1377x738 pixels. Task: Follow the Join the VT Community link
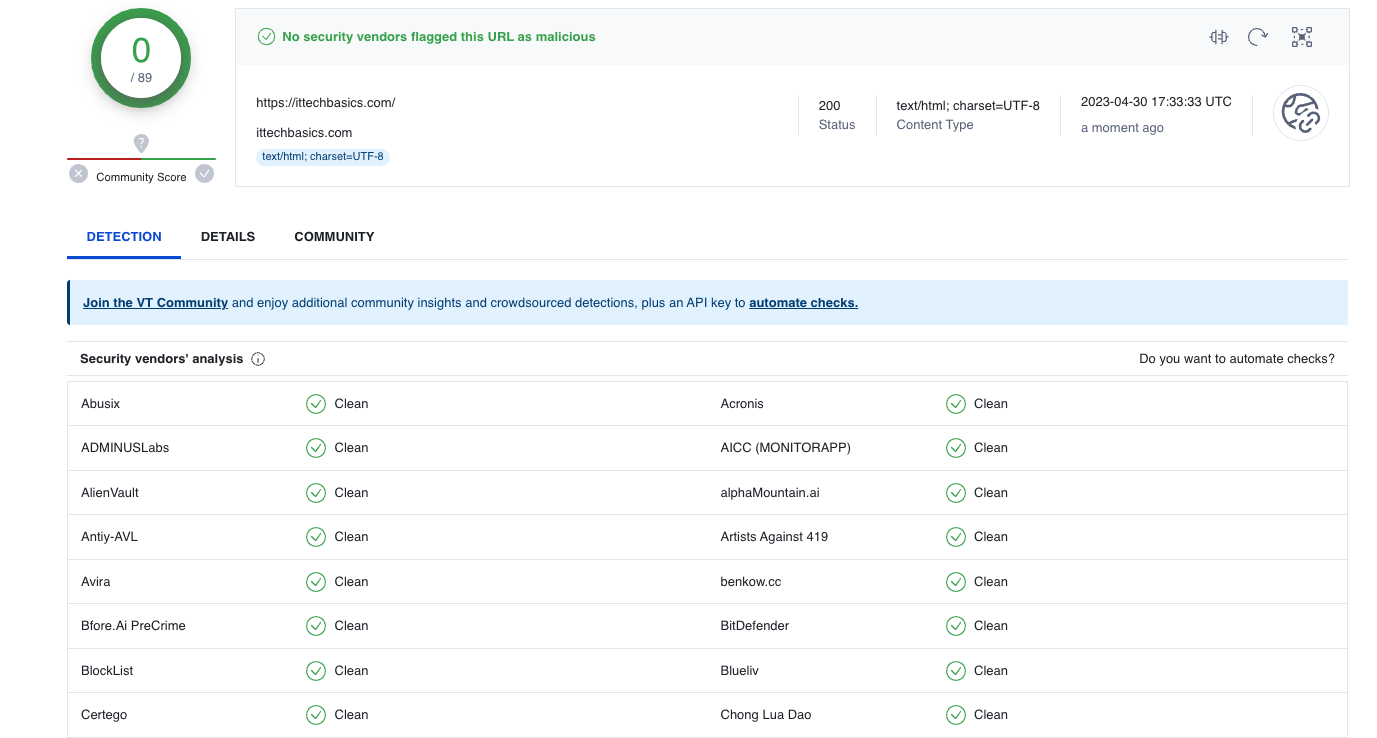point(155,303)
